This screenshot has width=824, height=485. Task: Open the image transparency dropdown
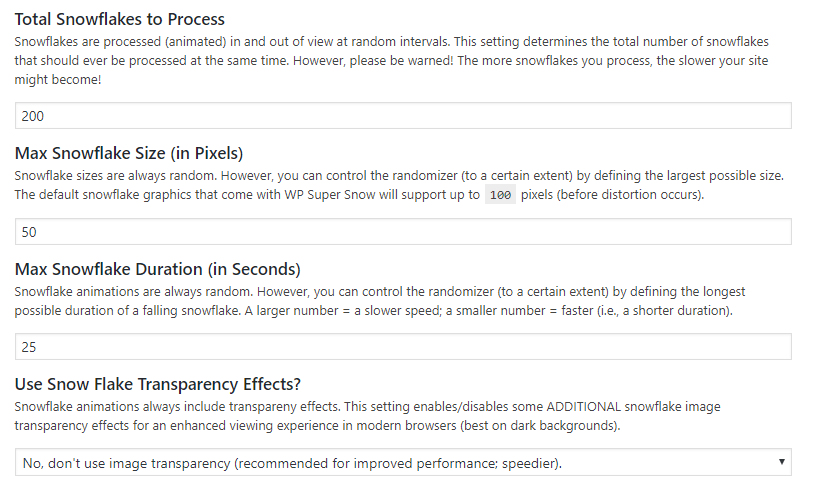point(403,463)
